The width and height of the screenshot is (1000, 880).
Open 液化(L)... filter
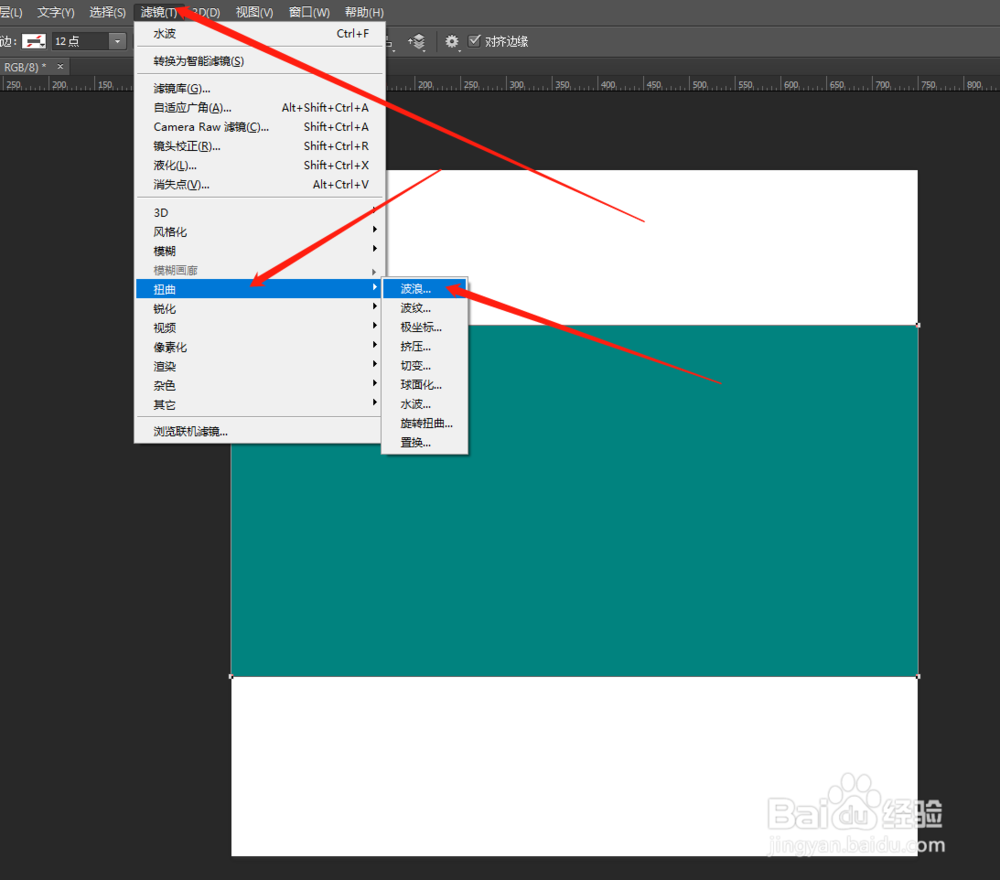pos(260,165)
